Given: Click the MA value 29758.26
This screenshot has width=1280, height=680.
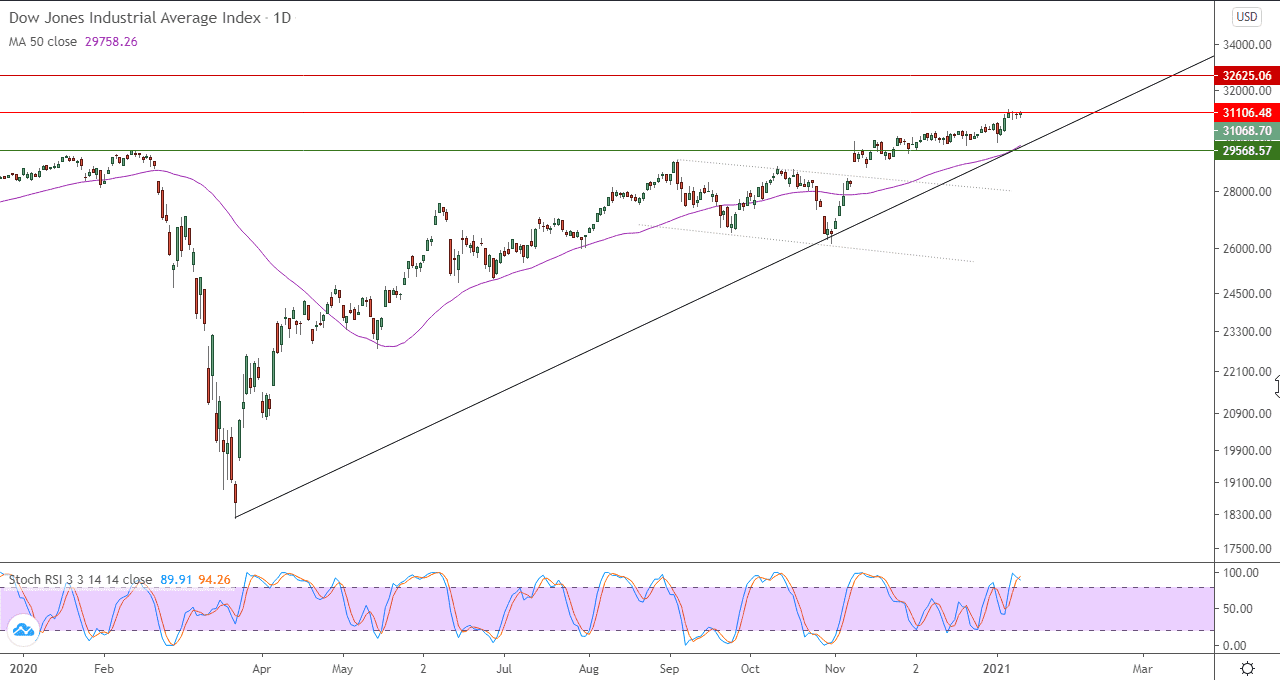Looking at the screenshot, I should [x=112, y=42].
